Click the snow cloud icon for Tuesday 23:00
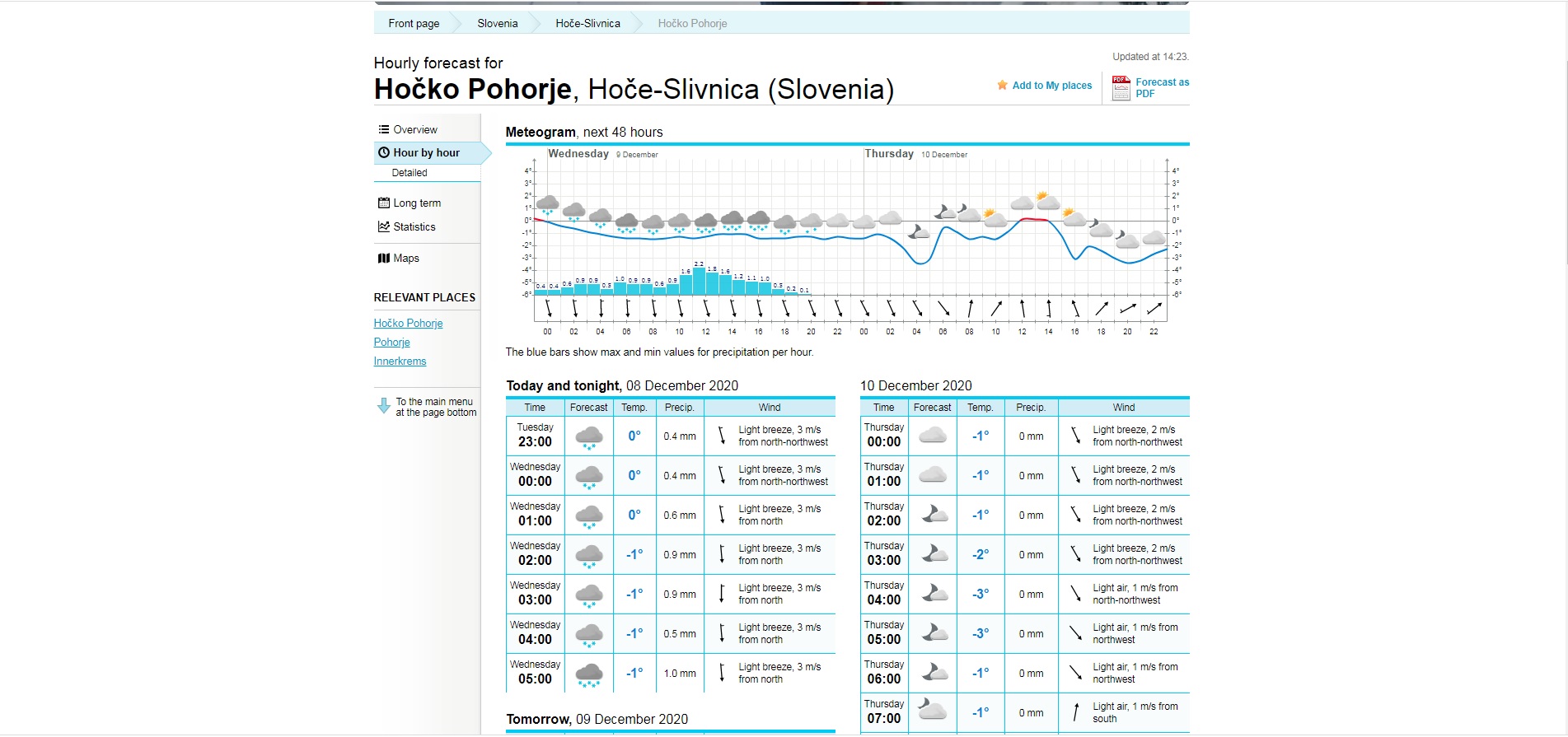 coord(588,436)
